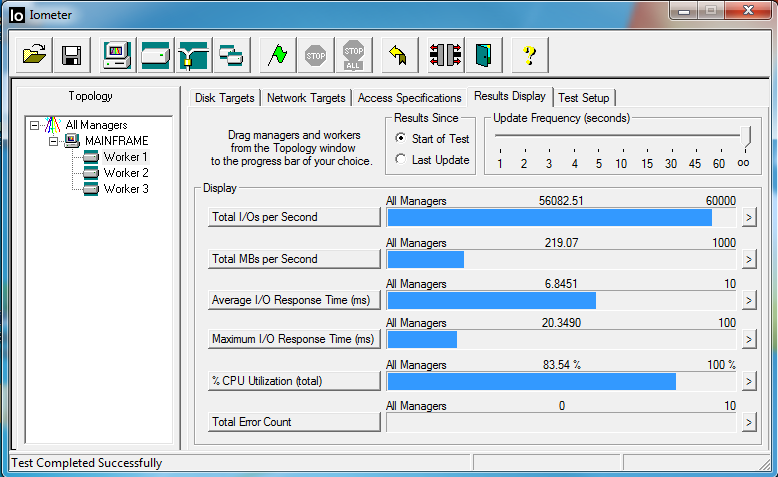Duplicate the selected worker
778x477 pixels.
[x=231, y=55]
